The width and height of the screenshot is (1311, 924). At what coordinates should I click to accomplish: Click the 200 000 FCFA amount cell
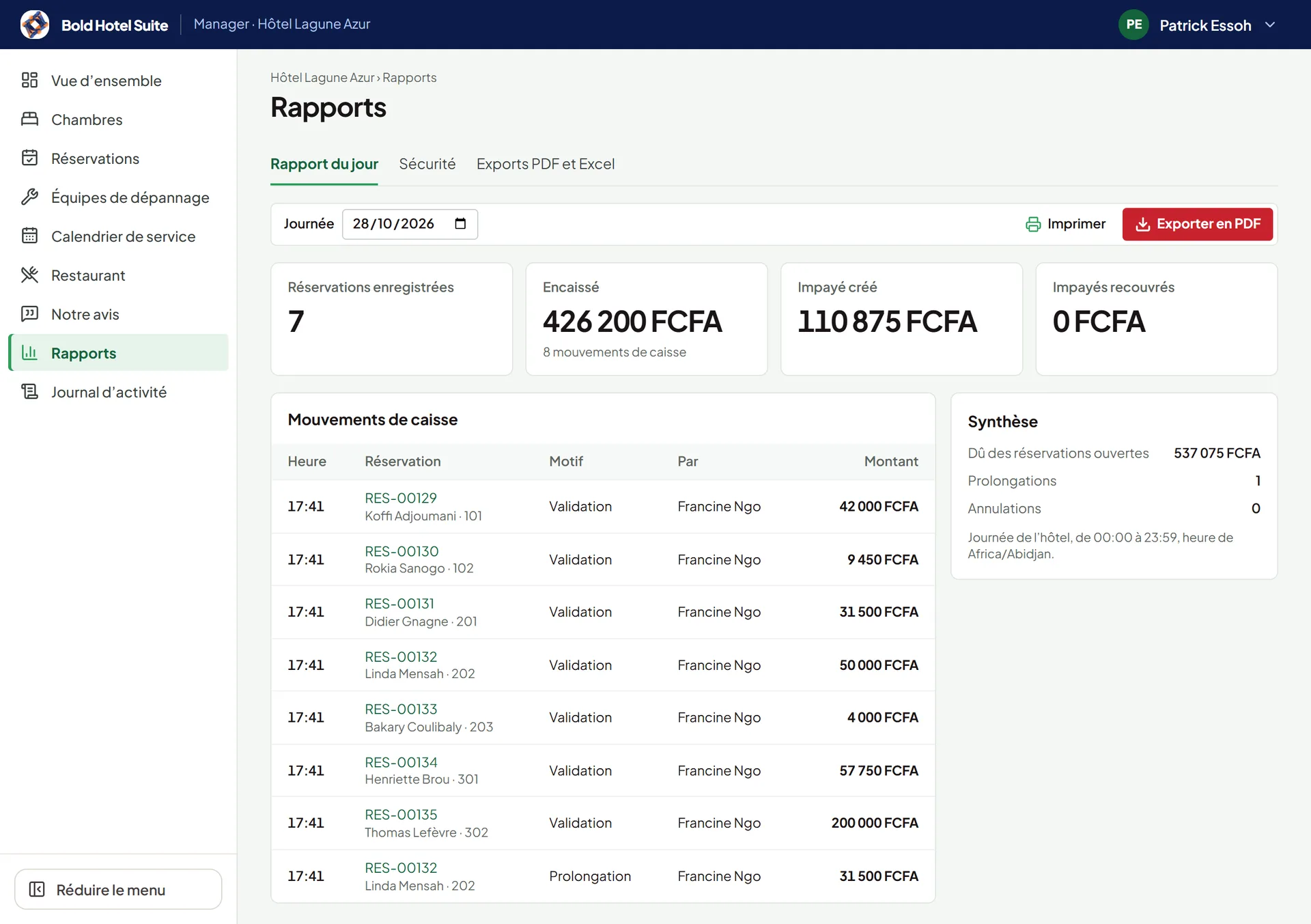[875, 823]
